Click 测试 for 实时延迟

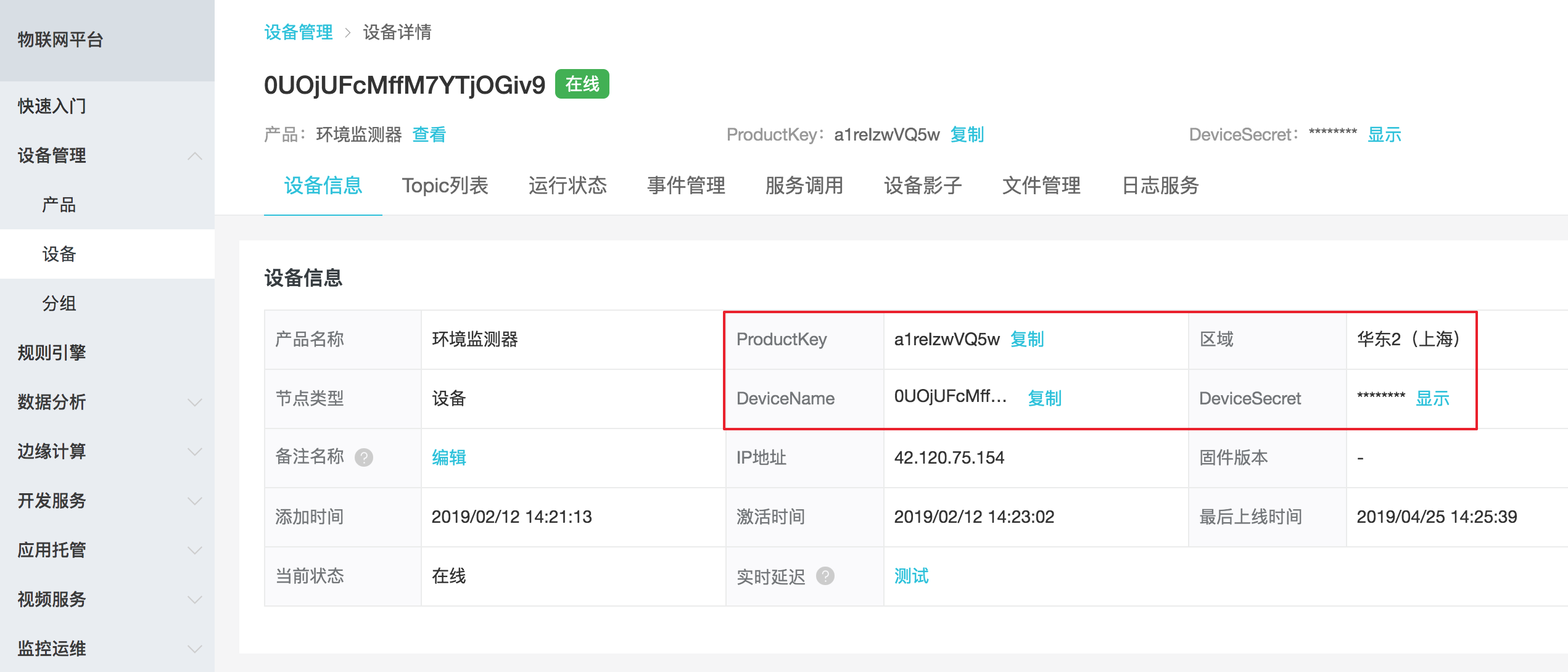coord(912,576)
